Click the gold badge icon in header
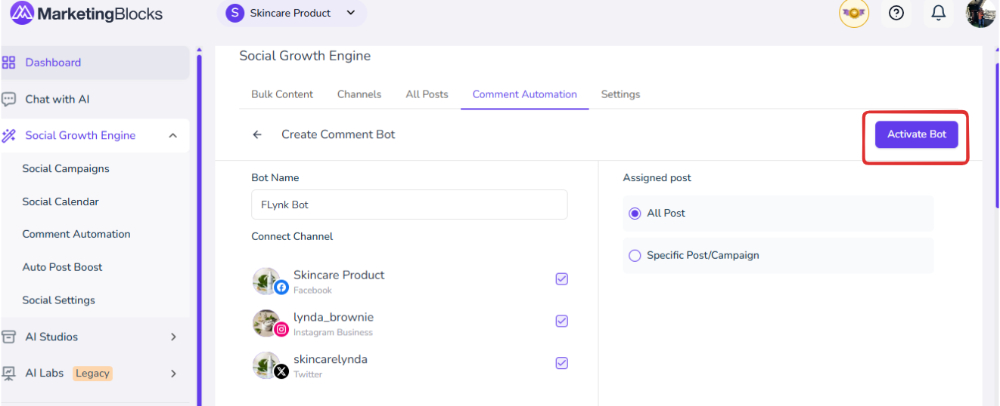Viewport: 1000px width, 406px height. [x=853, y=13]
